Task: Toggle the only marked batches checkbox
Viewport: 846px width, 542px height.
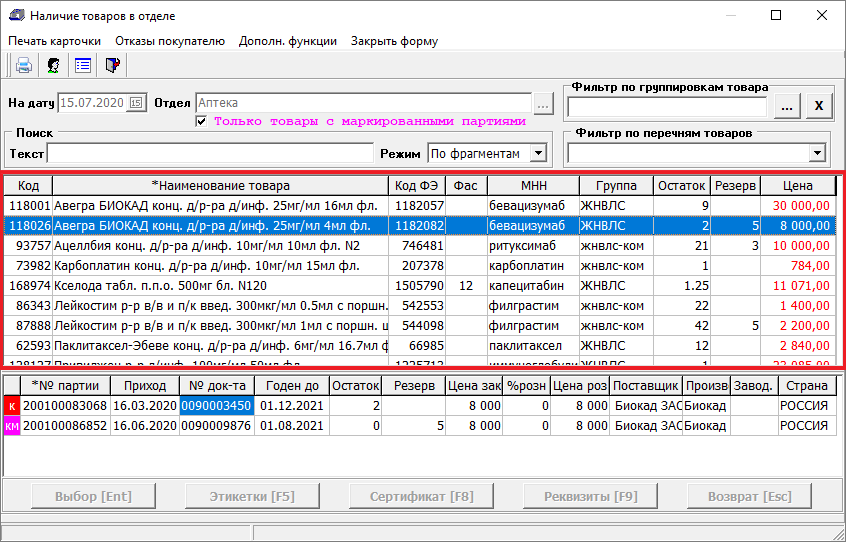Action: 202,121
